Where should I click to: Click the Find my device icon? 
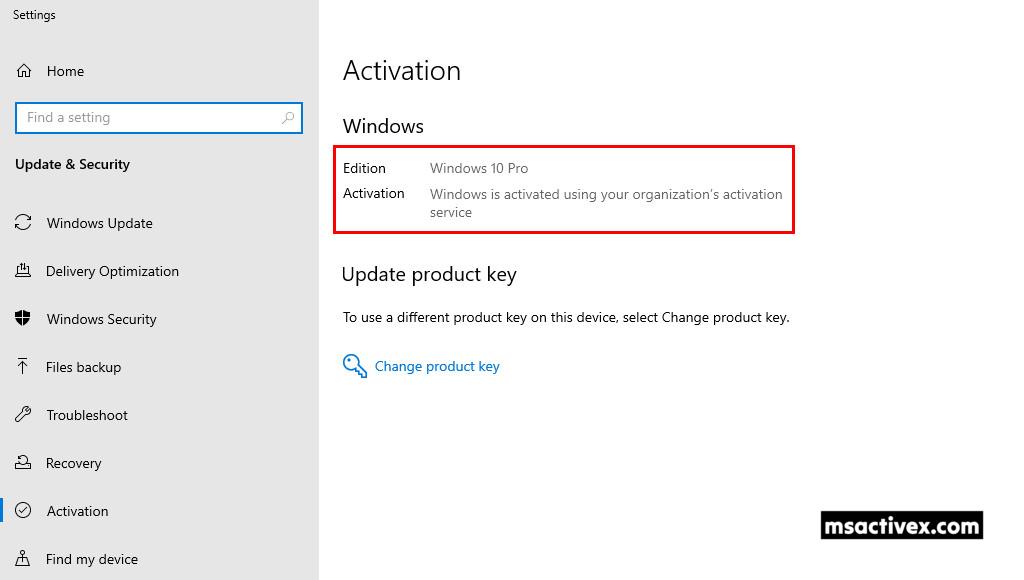click(x=23, y=559)
